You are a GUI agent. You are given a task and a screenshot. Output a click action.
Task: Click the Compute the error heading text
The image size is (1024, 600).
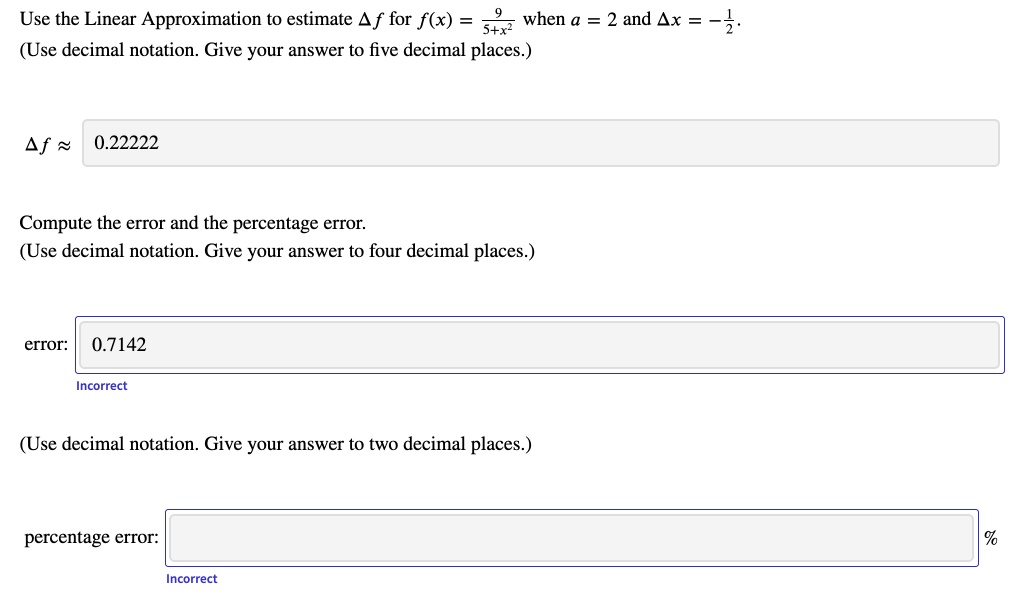pos(191,222)
